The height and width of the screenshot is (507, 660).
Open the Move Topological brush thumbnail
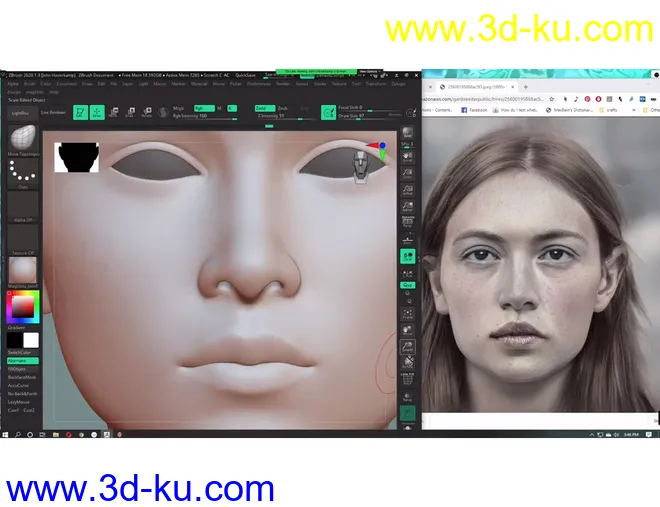(x=23, y=138)
